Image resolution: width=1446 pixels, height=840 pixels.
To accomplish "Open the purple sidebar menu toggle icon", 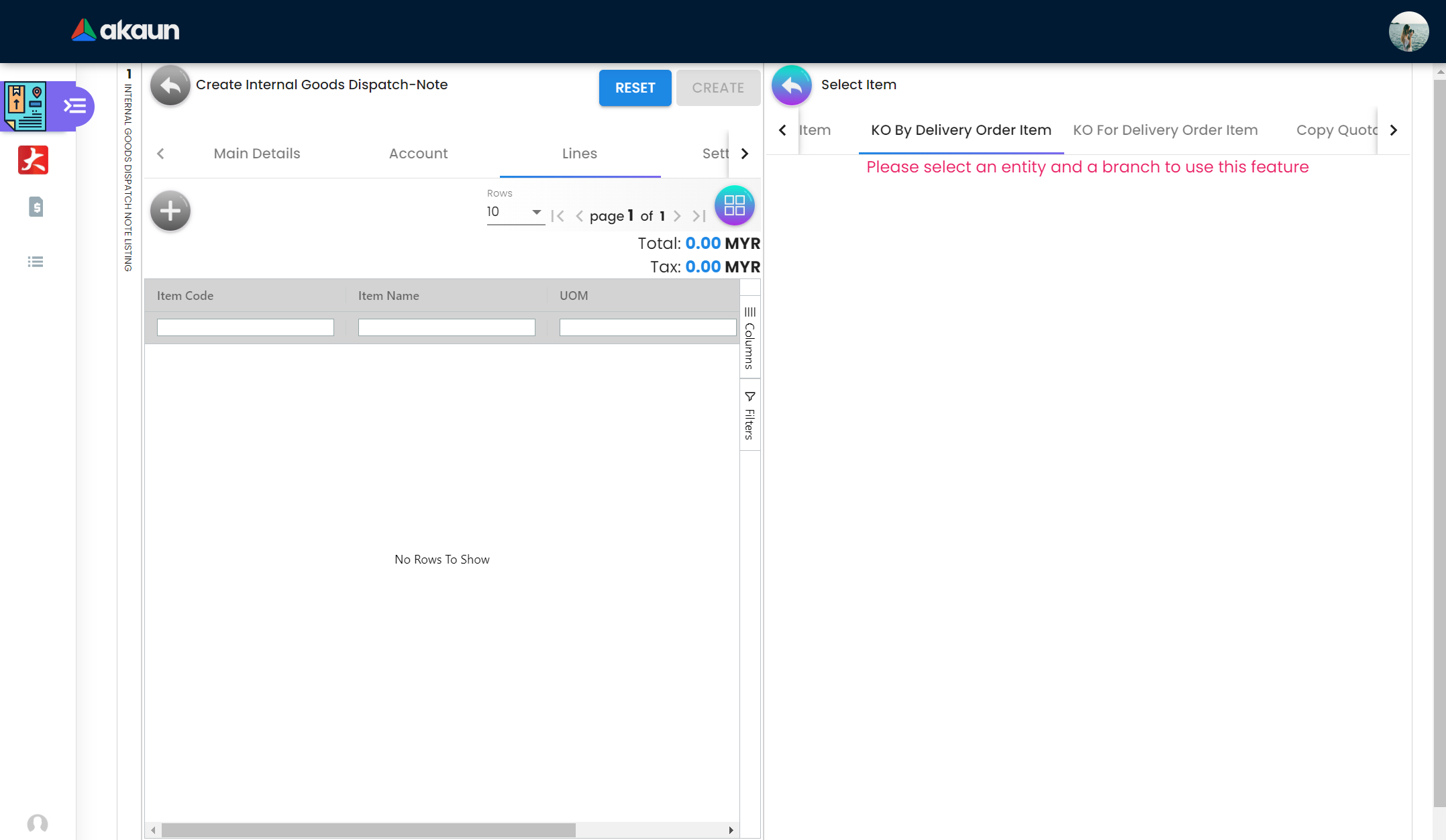I will click(74, 106).
